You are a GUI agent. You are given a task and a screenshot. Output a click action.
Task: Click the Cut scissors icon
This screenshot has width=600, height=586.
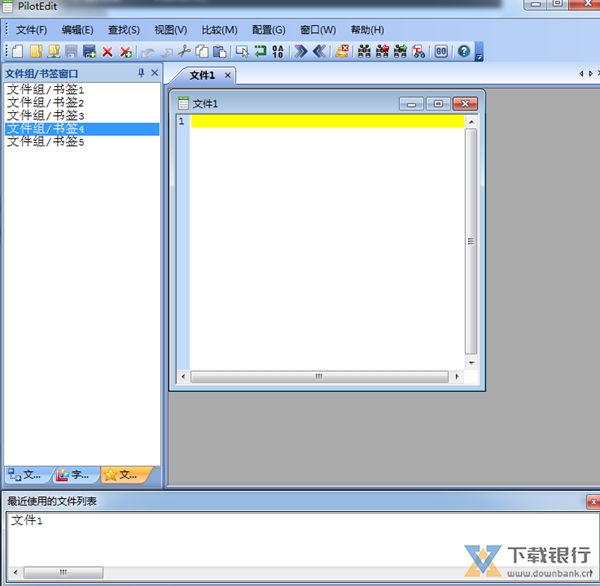click(184, 51)
